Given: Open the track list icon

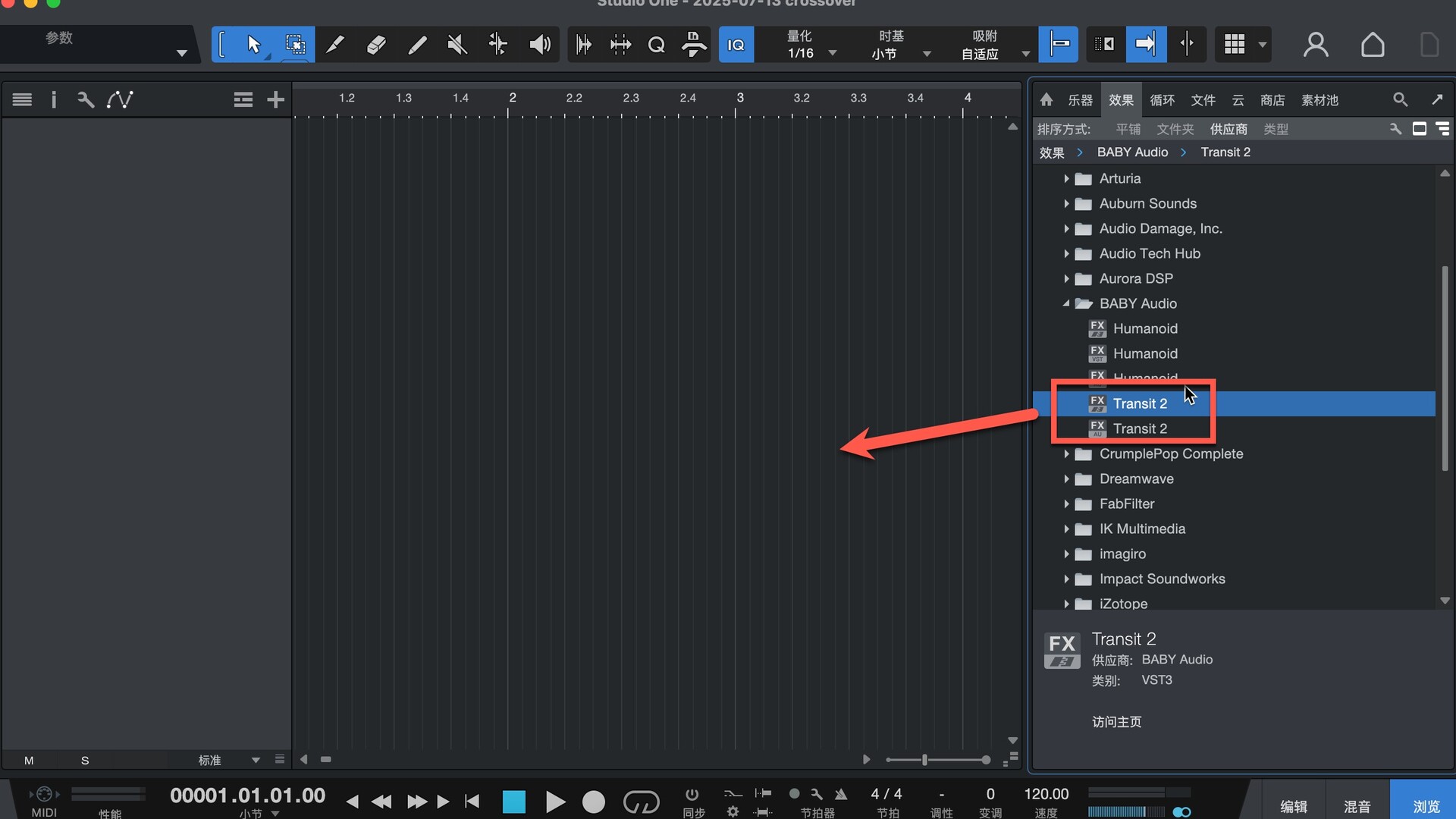Looking at the screenshot, I should (x=22, y=99).
